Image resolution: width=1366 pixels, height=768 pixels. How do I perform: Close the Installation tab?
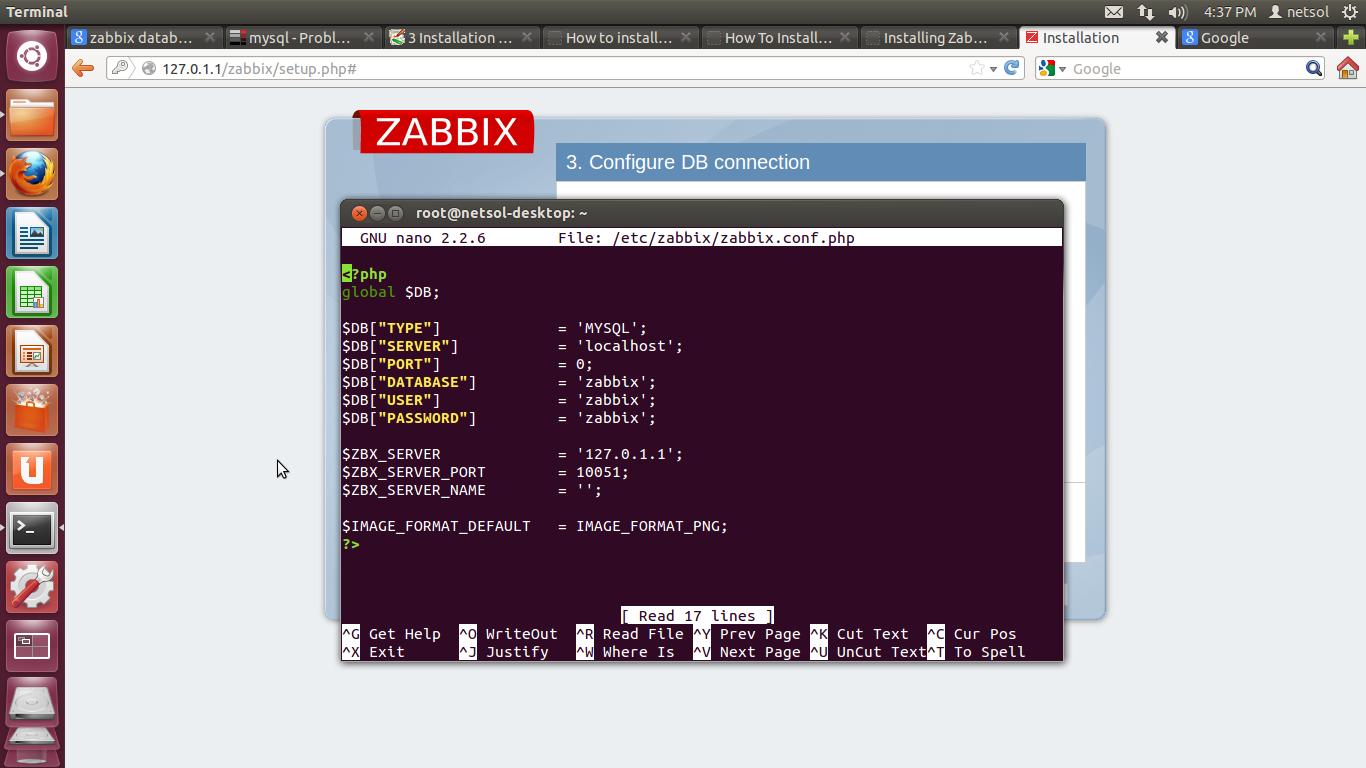pyautogui.click(x=1161, y=37)
